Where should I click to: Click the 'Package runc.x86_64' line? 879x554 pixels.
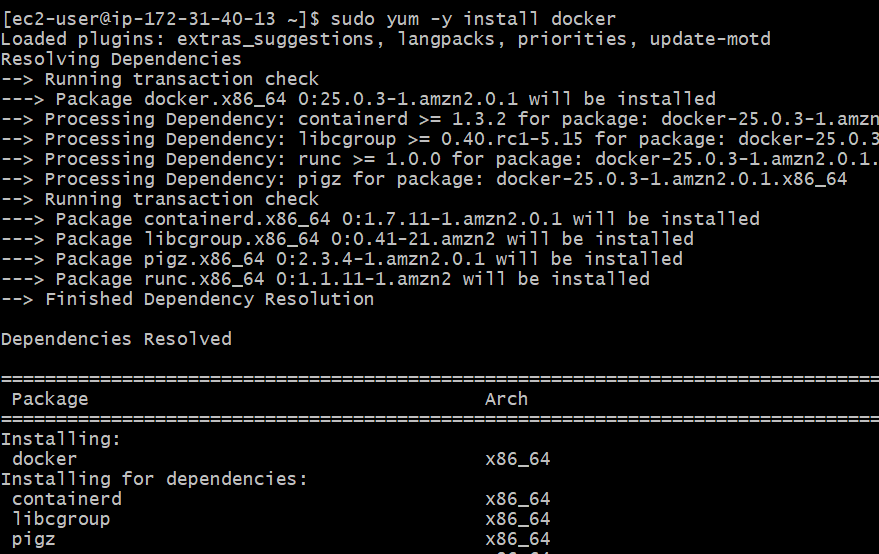[x=325, y=279]
